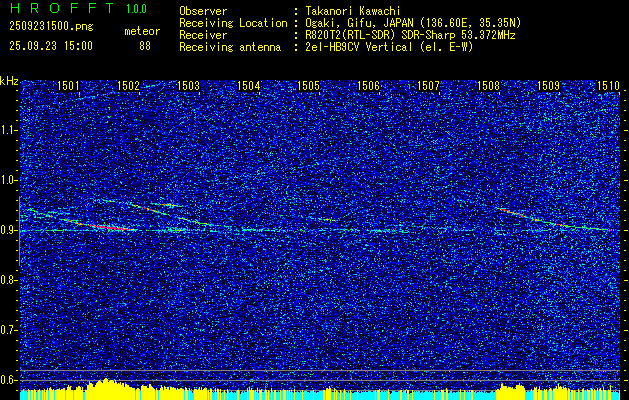Screen dimensions: 629x400
Task: Click the 1508 time marker
Action: click(488, 86)
